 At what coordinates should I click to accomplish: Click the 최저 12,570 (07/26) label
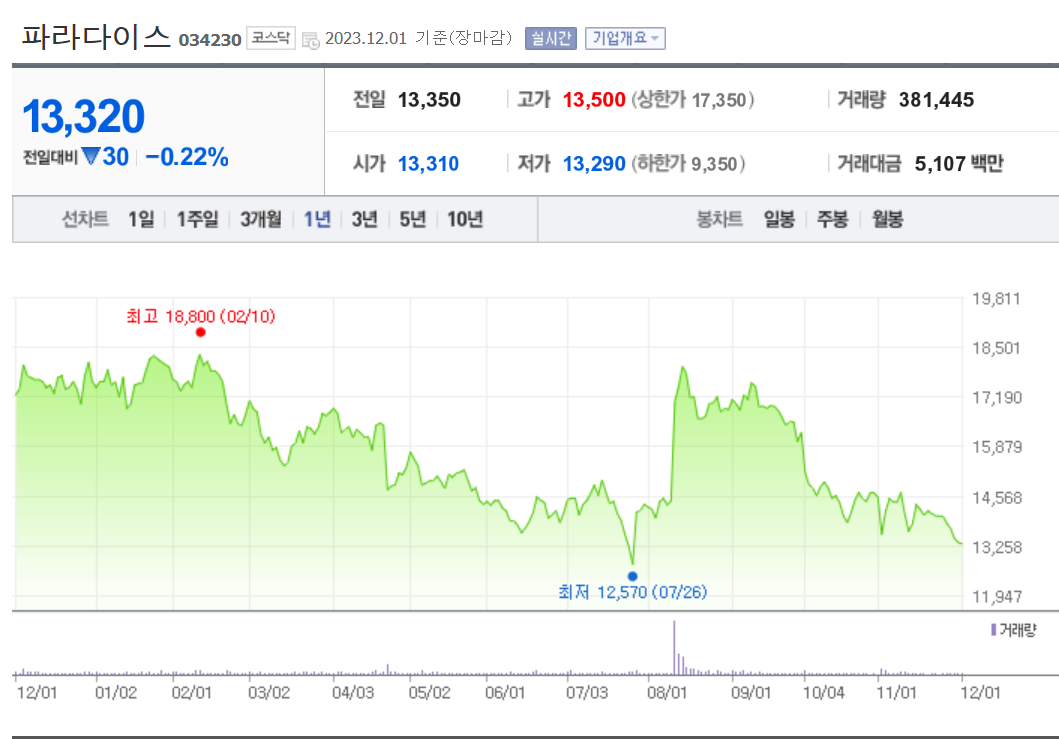click(x=632, y=592)
